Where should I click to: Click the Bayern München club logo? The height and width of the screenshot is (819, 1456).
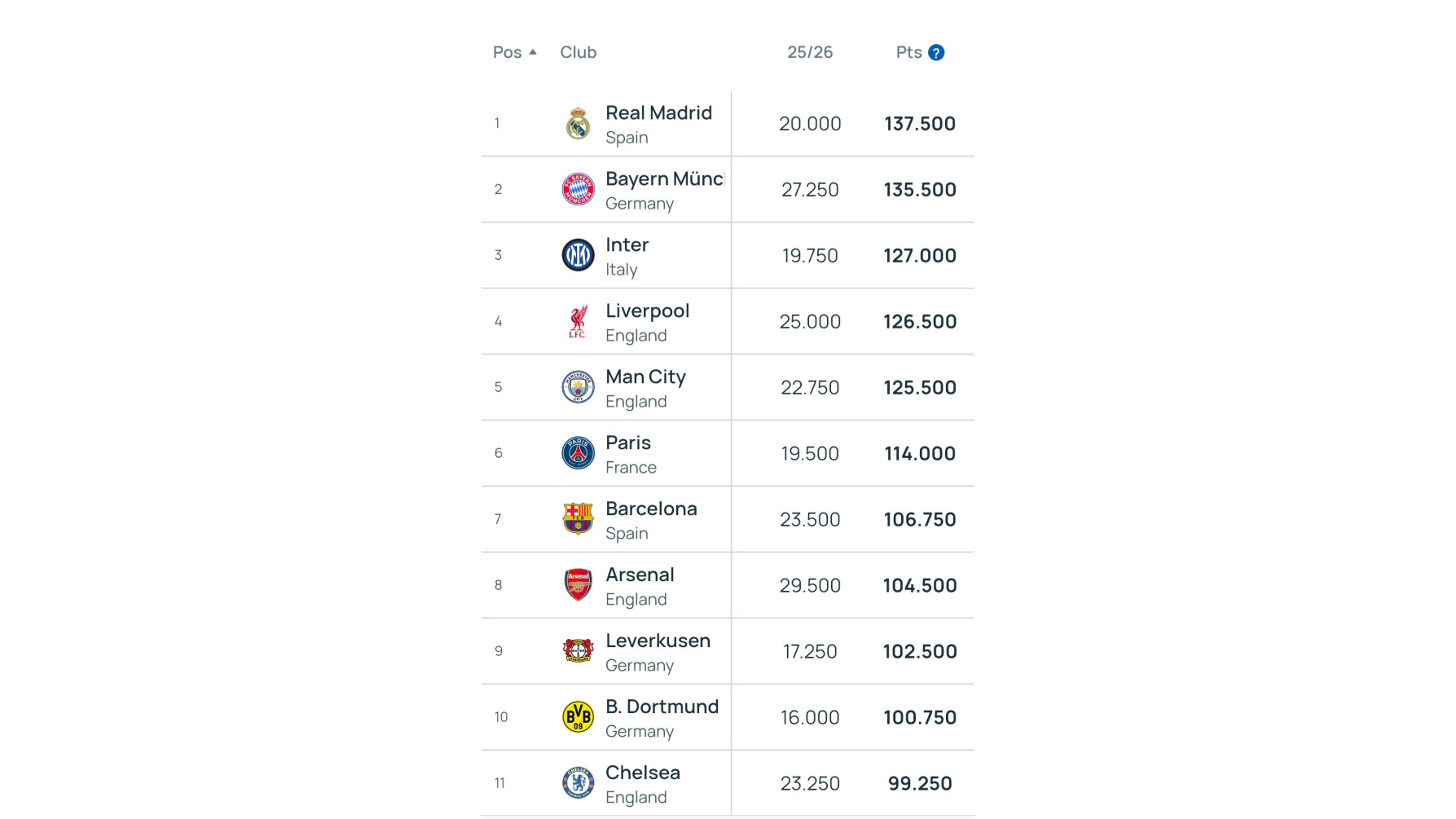(578, 190)
